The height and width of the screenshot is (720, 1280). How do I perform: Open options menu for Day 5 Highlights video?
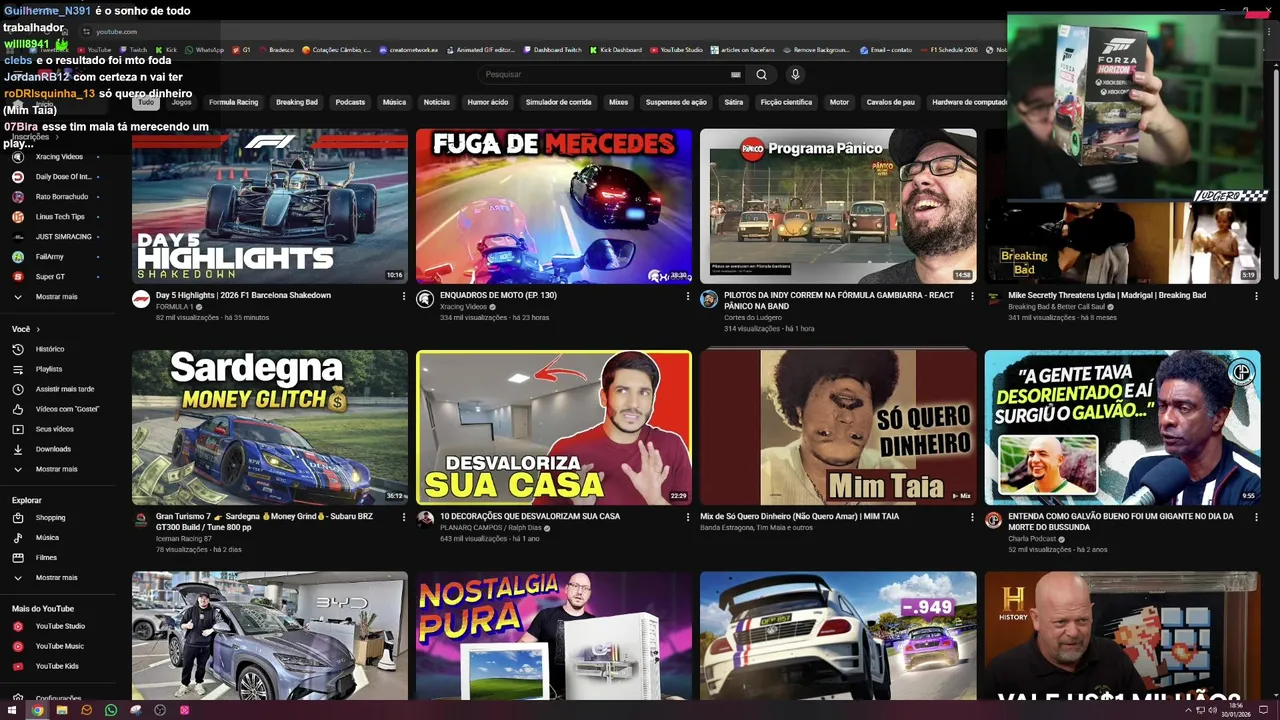[x=404, y=296]
